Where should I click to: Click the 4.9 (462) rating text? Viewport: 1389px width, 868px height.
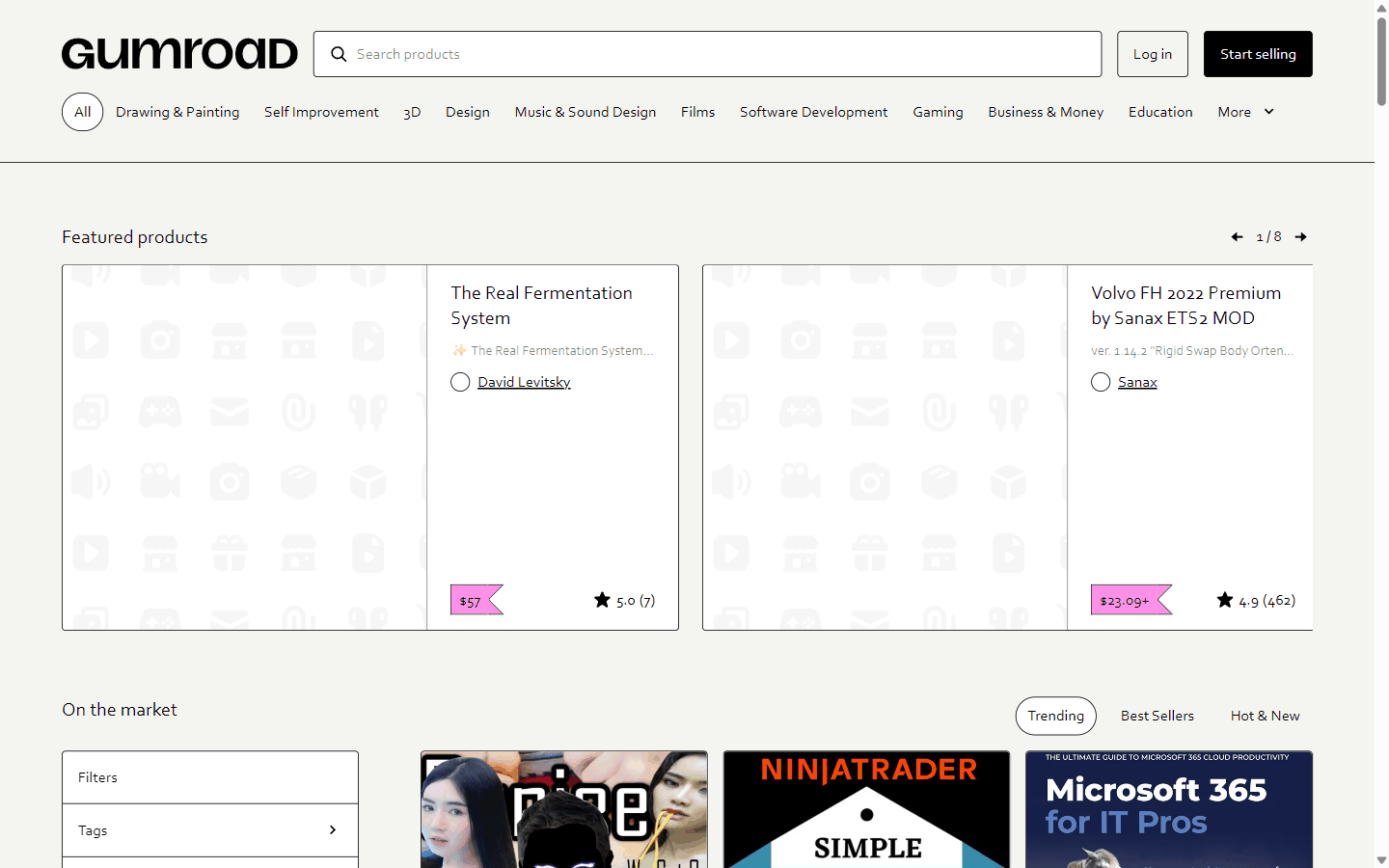click(x=1267, y=601)
